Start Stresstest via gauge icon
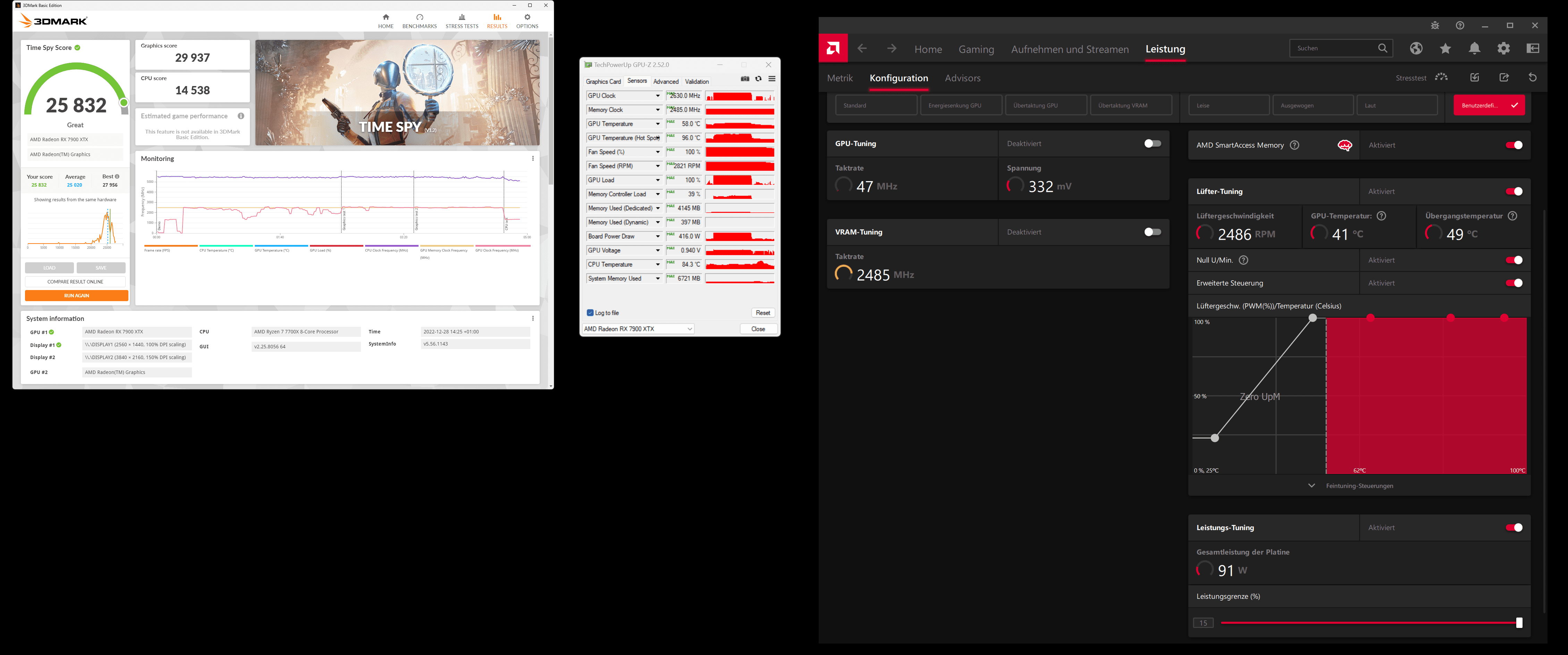 [1441, 77]
